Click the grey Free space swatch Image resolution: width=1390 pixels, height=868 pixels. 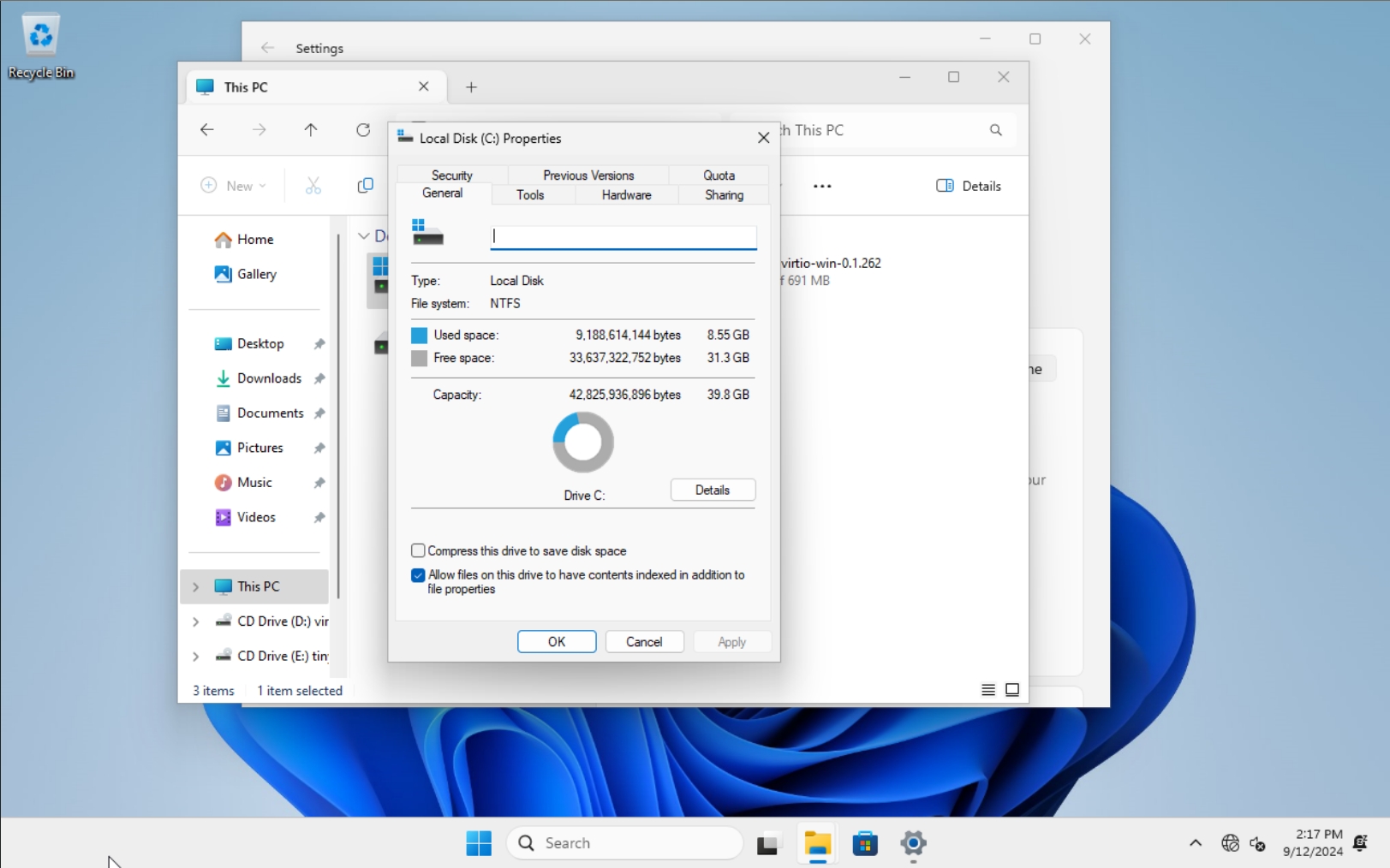click(419, 358)
